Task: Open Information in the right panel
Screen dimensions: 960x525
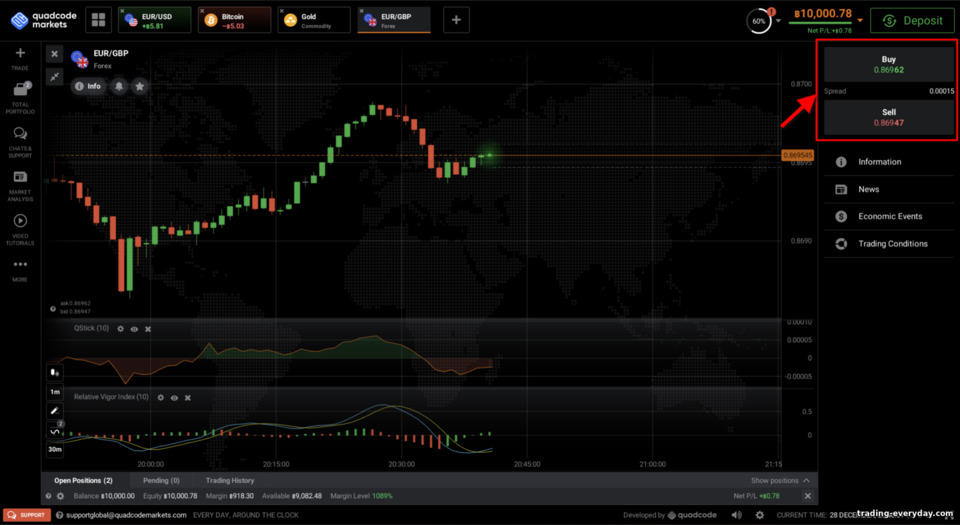Action: [888, 162]
